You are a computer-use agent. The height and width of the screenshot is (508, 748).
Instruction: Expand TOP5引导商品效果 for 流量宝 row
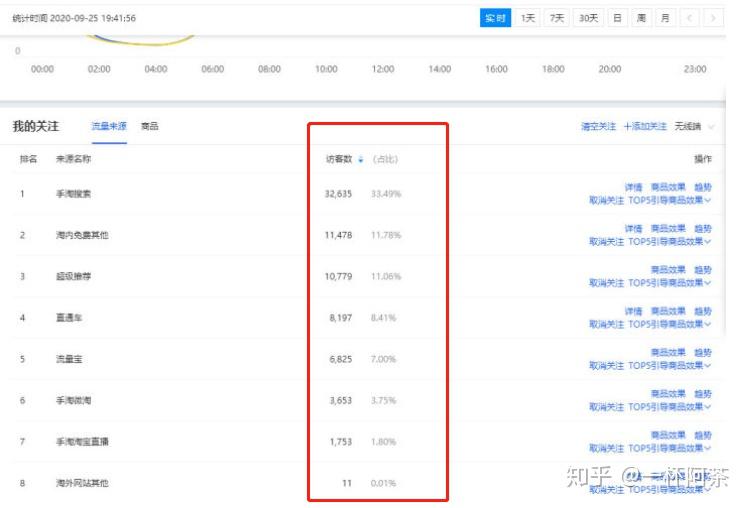click(x=670, y=365)
